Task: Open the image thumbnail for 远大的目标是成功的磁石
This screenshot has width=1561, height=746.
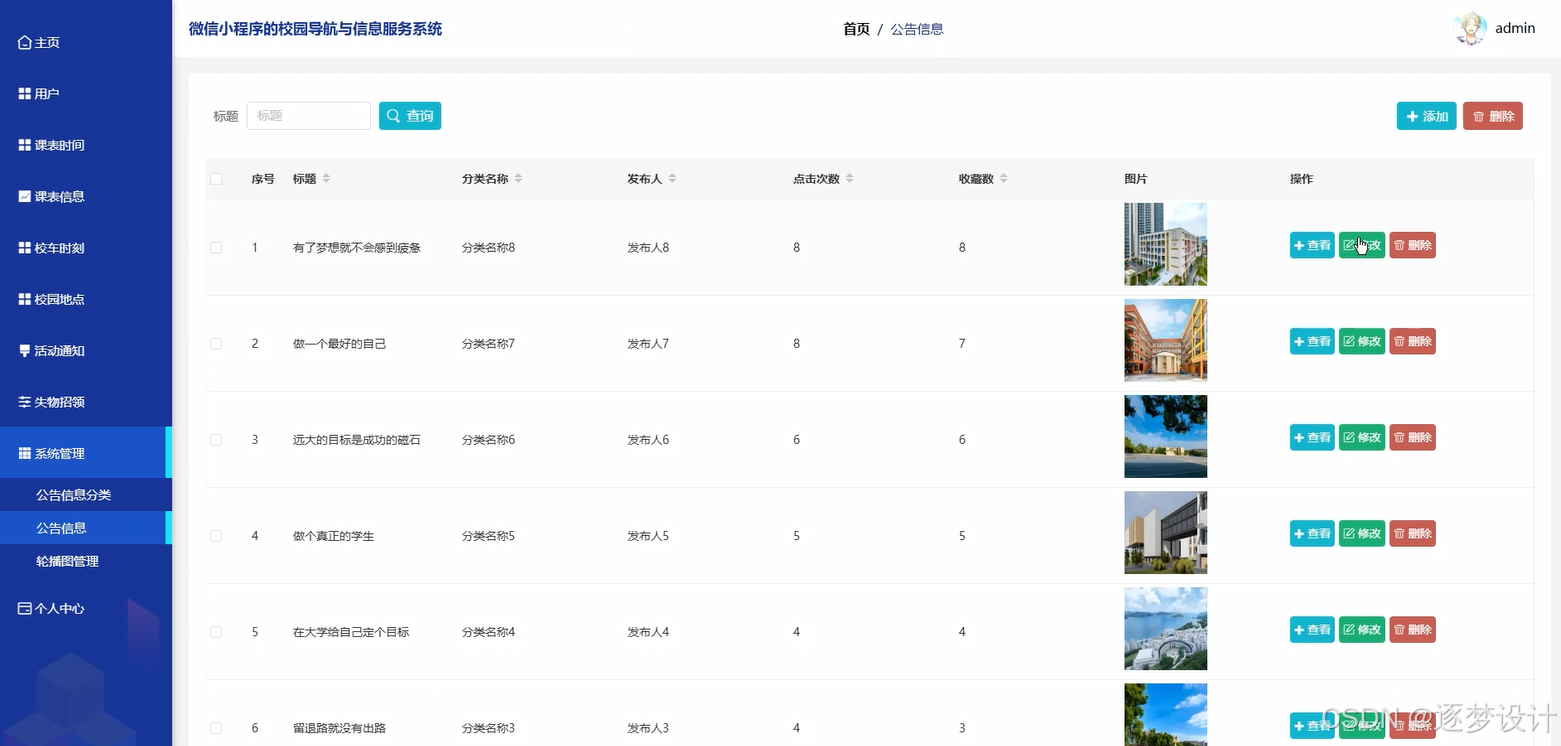Action: (1165, 436)
